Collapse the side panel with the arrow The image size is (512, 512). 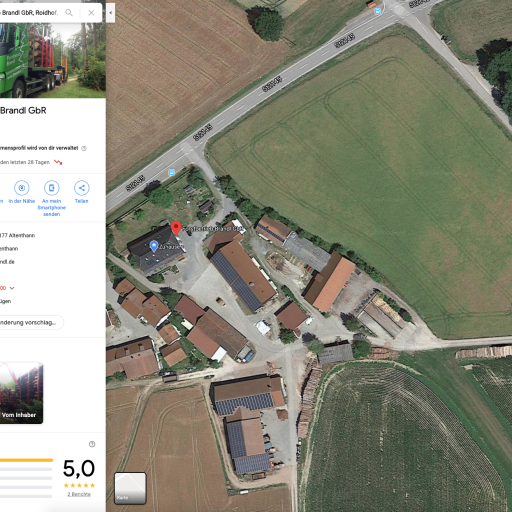click(110, 13)
